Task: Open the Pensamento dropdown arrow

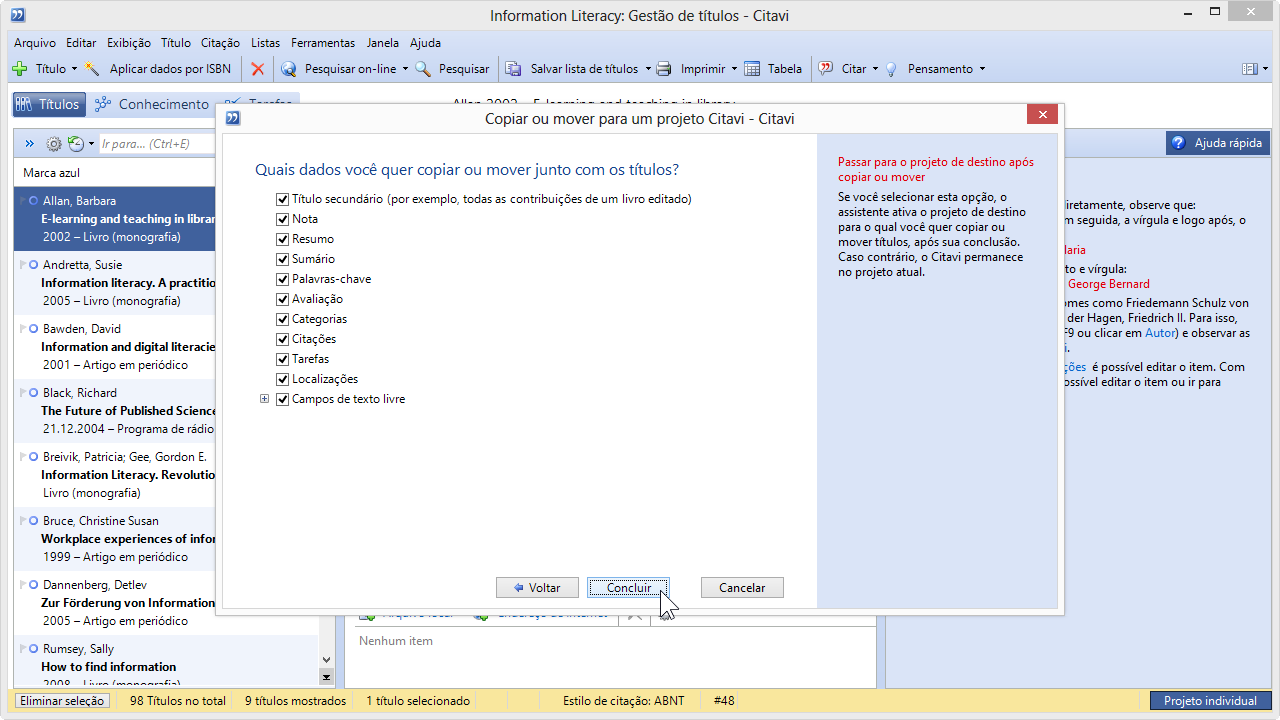Action: click(x=982, y=69)
